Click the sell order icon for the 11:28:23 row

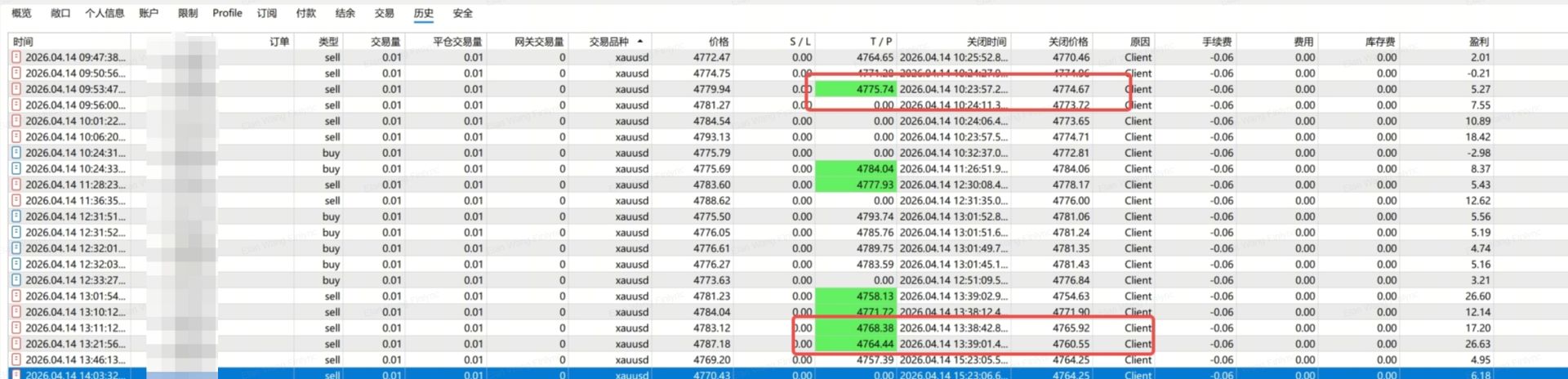click(16, 185)
